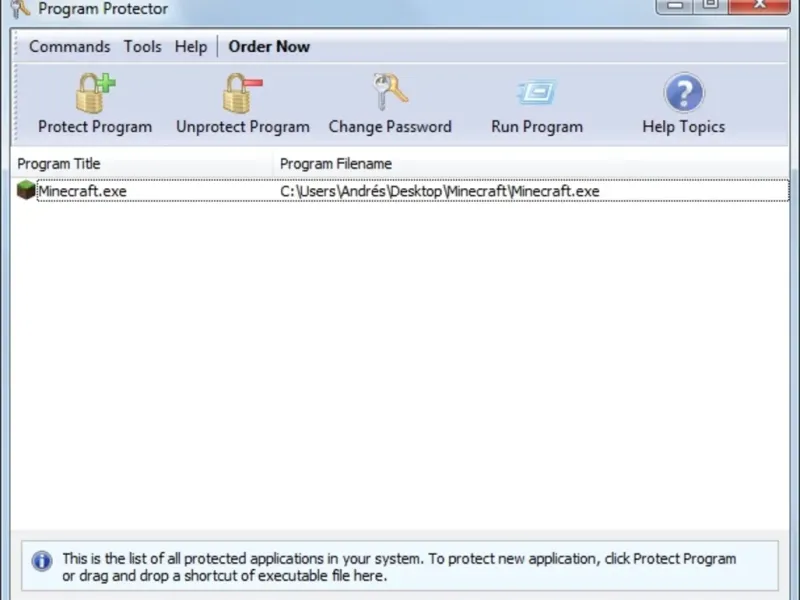Click the Help Topics label text
The height and width of the screenshot is (600, 800).
click(x=684, y=127)
